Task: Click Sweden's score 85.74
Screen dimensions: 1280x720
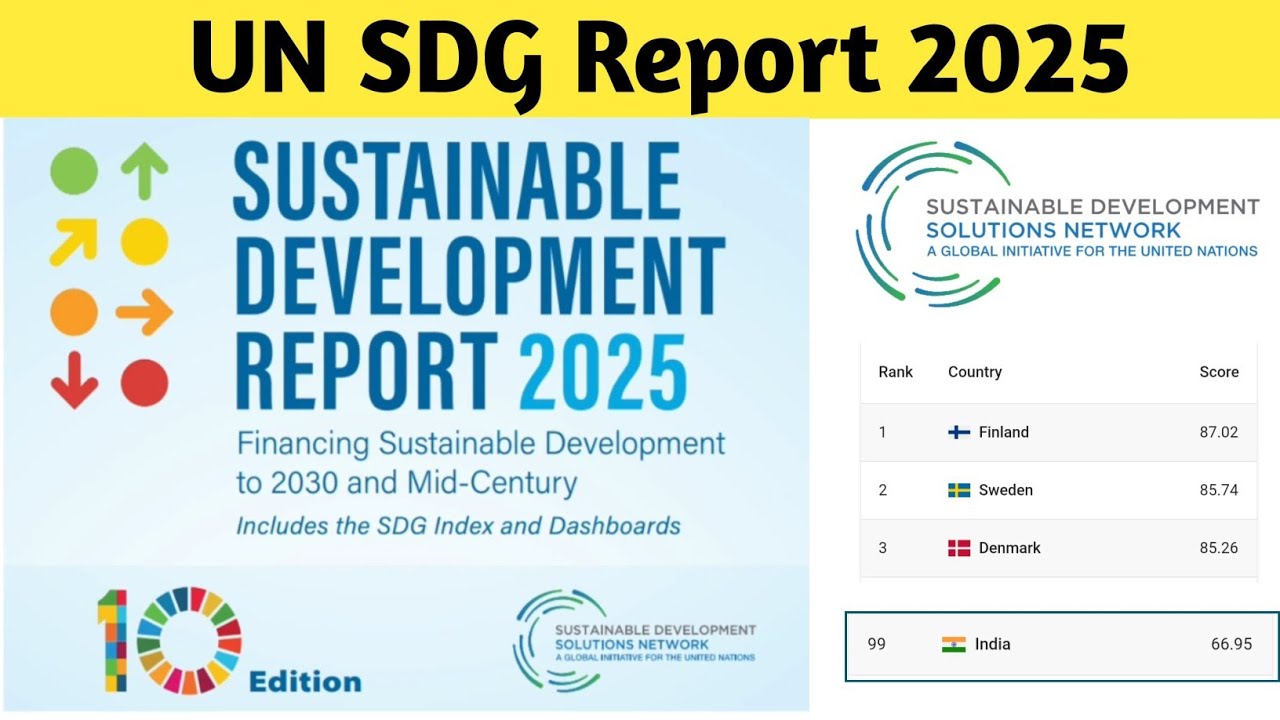Action: [x=1219, y=491]
